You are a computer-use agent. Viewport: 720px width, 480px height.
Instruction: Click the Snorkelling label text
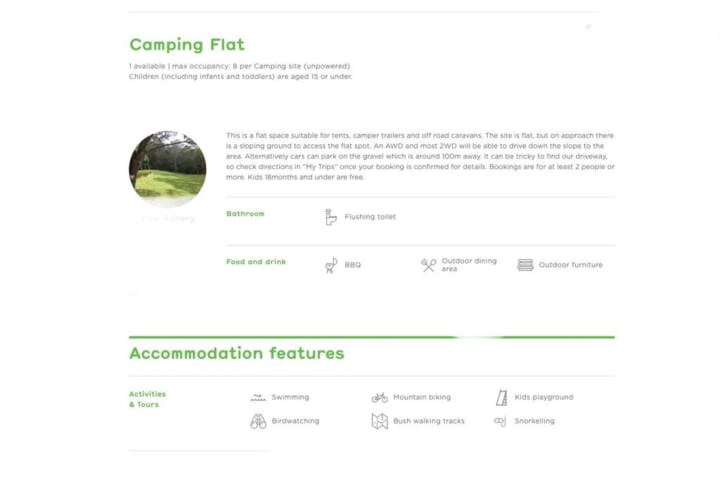coord(534,421)
